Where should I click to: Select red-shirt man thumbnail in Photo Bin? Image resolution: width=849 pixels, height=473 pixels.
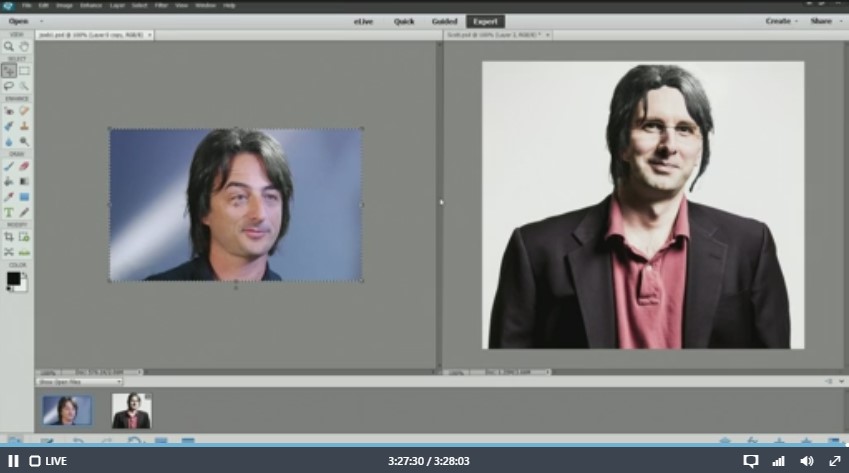(131, 411)
